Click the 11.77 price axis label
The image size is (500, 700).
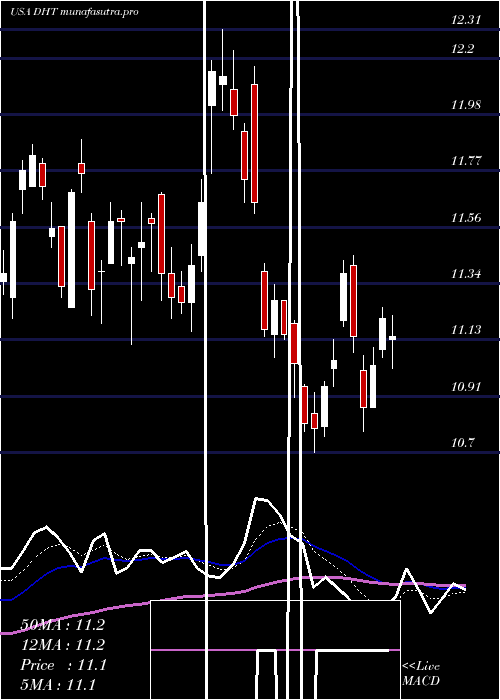[466, 161]
